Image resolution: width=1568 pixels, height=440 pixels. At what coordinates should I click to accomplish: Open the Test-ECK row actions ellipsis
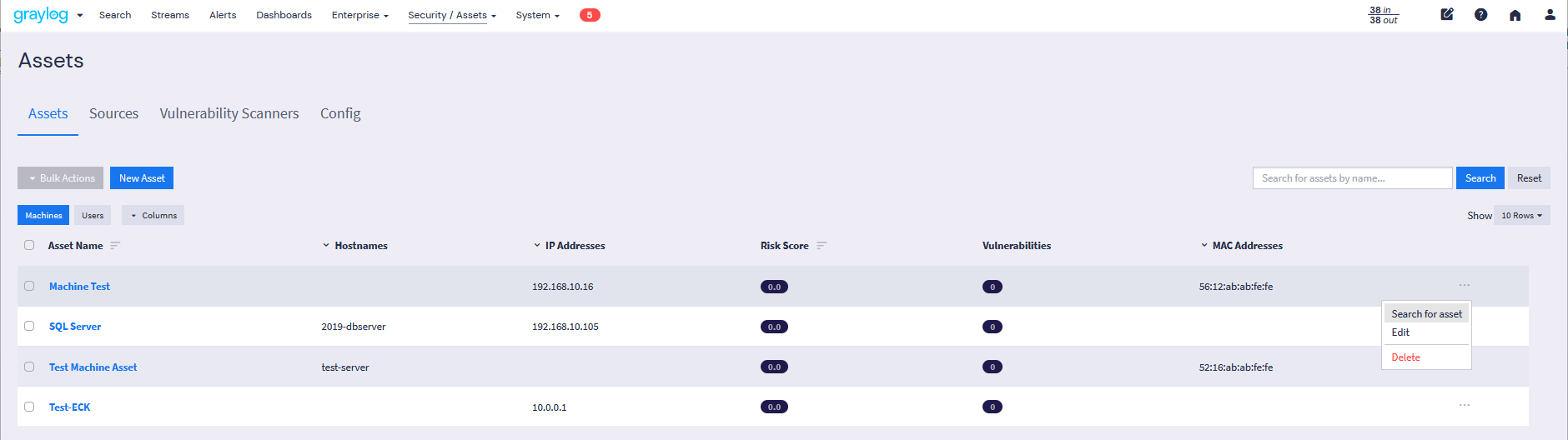point(1464,406)
